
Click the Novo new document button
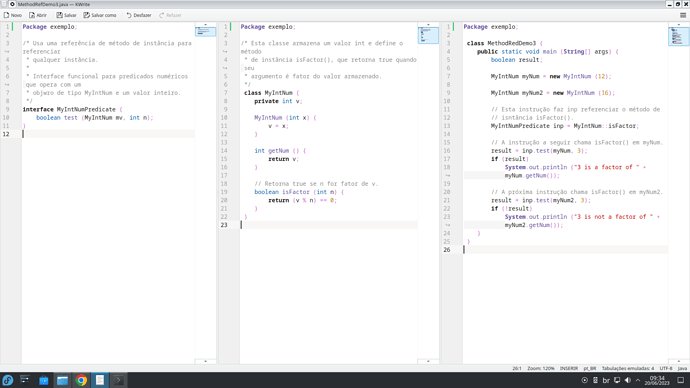(x=13, y=15)
